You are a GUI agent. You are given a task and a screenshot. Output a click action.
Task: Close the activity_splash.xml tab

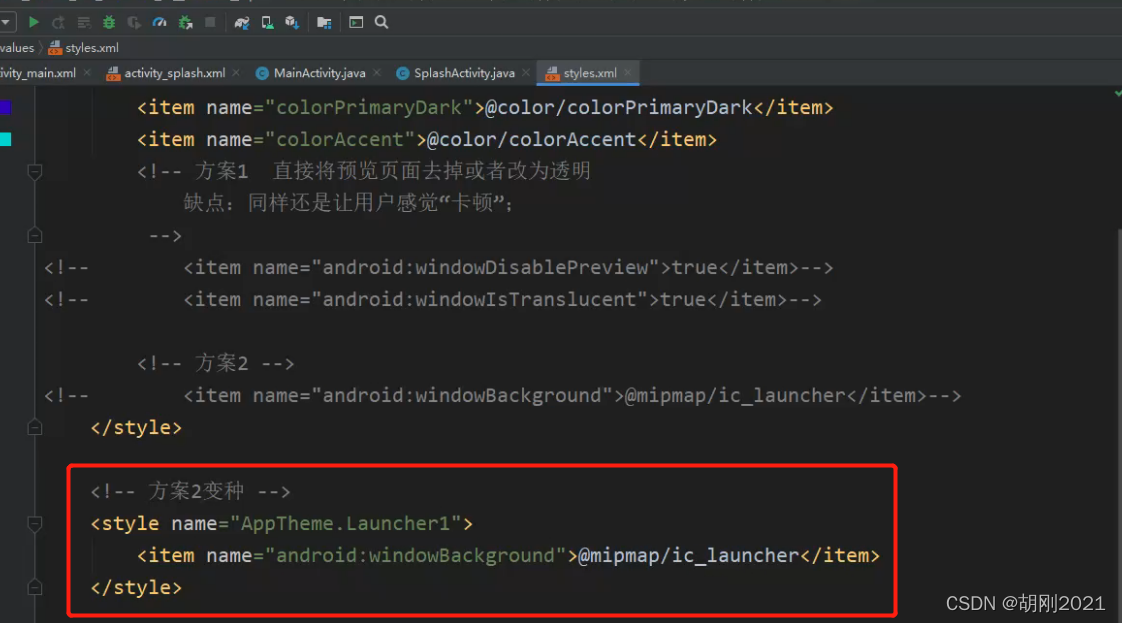[x=235, y=72]
